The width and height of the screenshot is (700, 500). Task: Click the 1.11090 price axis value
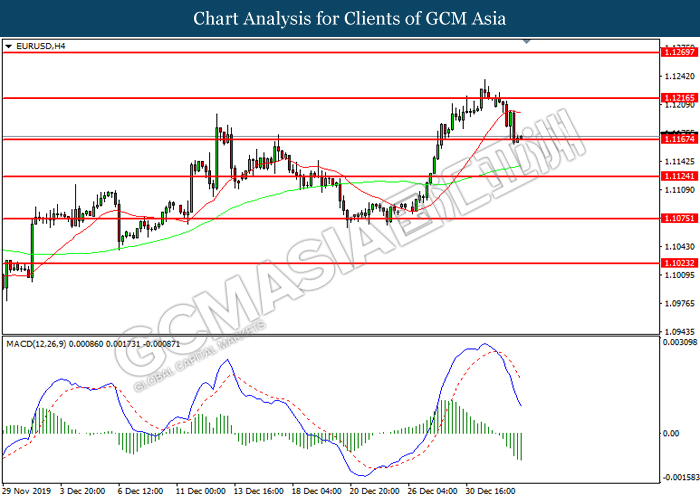[679, 190]
